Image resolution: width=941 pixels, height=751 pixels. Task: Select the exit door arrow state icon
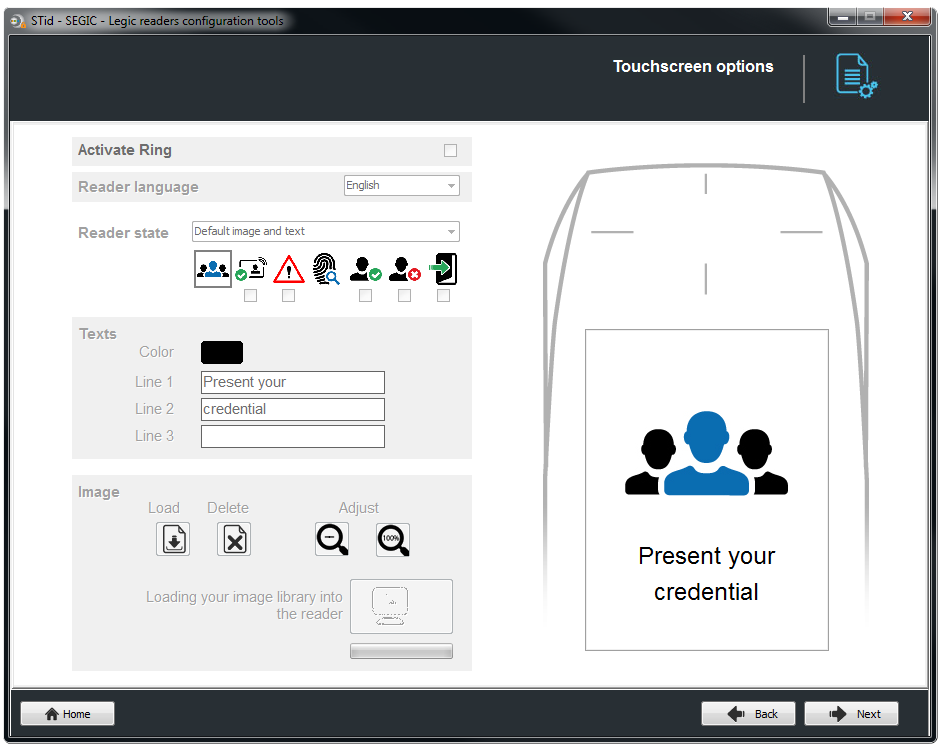click(x=443, y=268)
